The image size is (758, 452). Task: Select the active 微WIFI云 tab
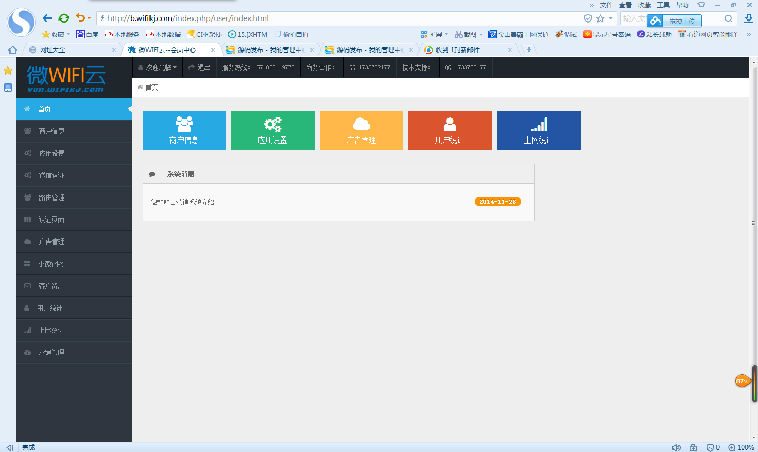[167, 50]
